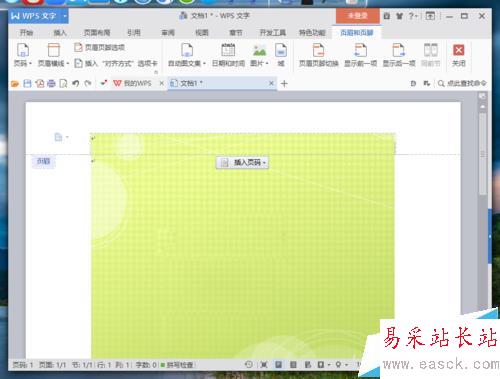Toggle ribbon collapse icon in title bar
The width and height of the screenshot is (500, 379).
coord(430,16)
